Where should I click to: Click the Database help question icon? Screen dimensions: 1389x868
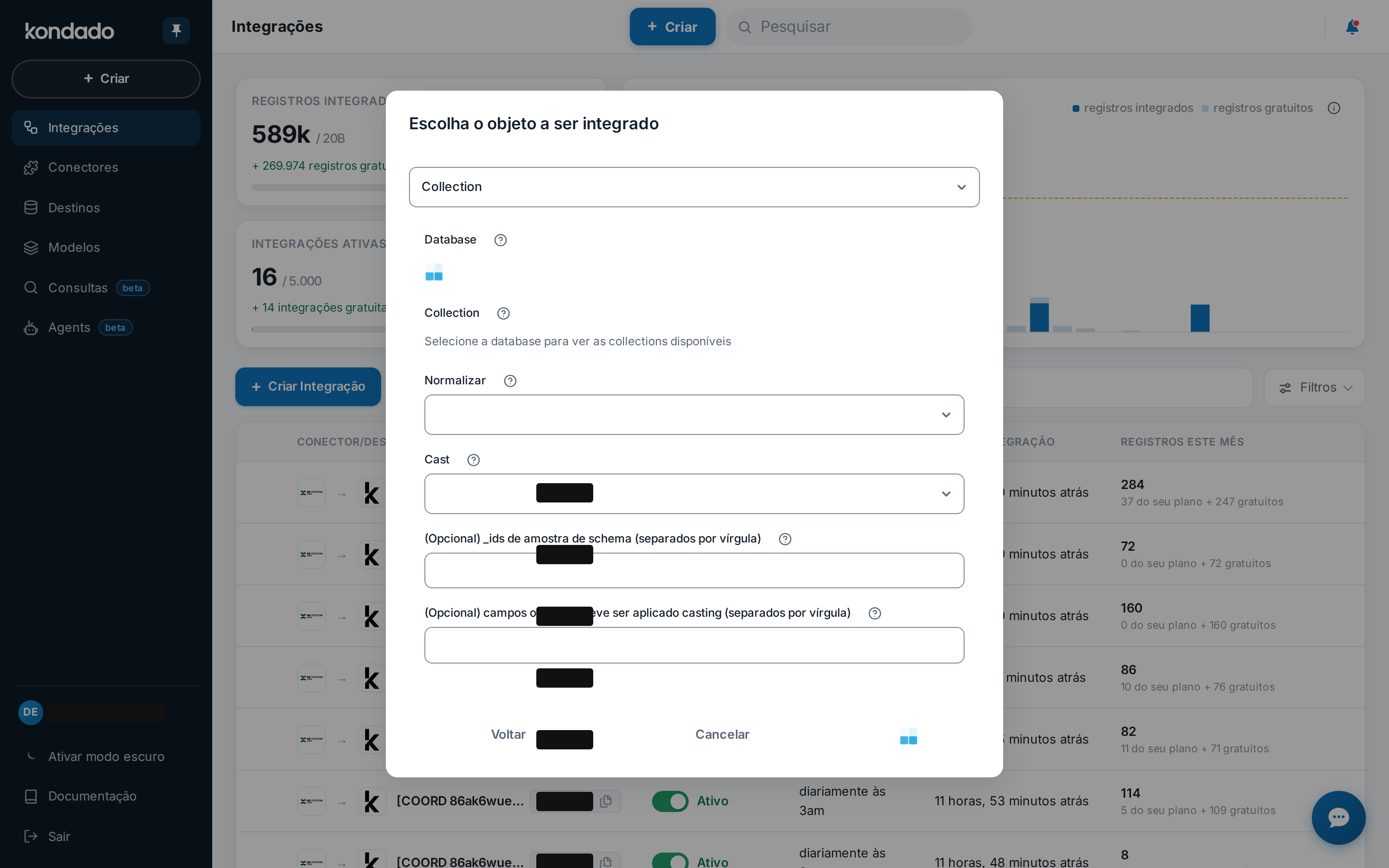501,240
